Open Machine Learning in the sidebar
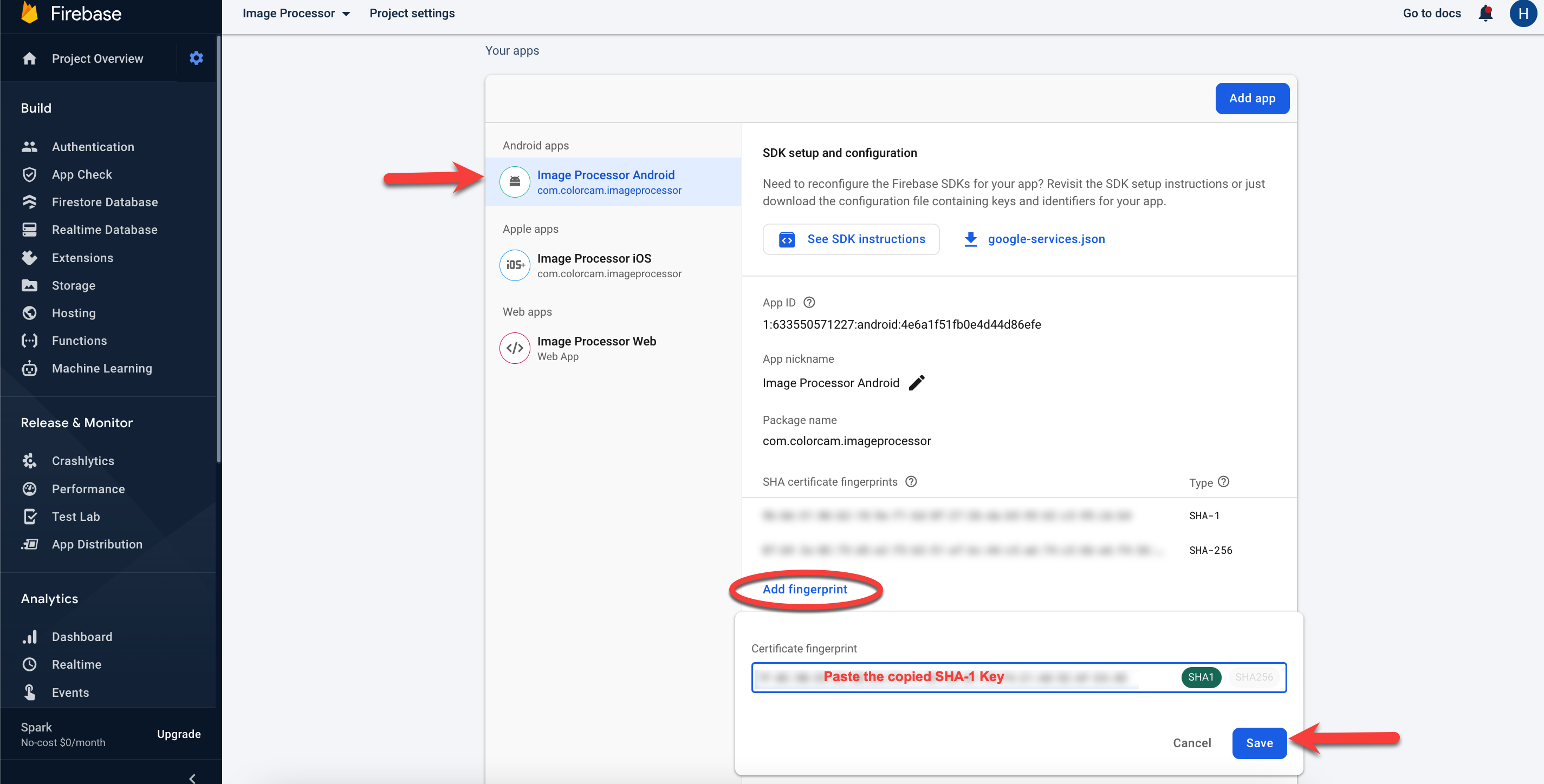 [102, 368]
